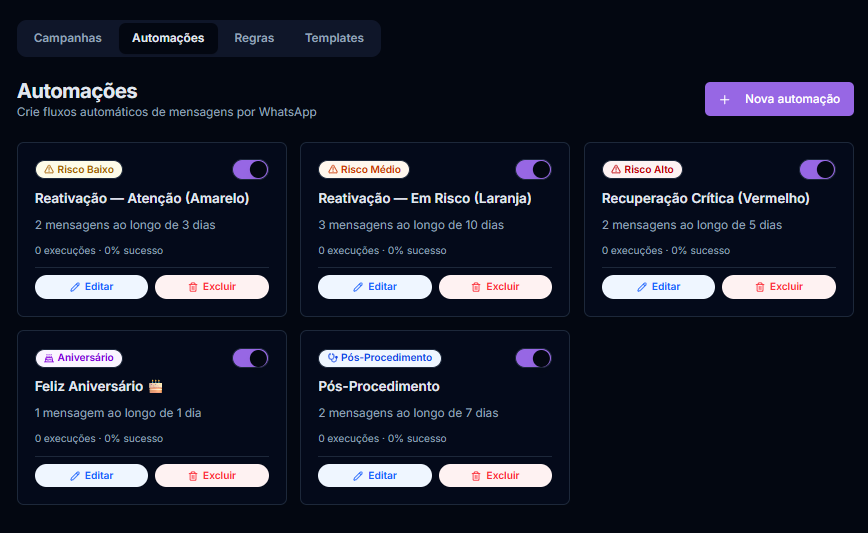Viewport: 868px width, 533px height.
Task: Toggle off Reativação Em Risco (Laranja) automation
Action: tap(533, 170)
